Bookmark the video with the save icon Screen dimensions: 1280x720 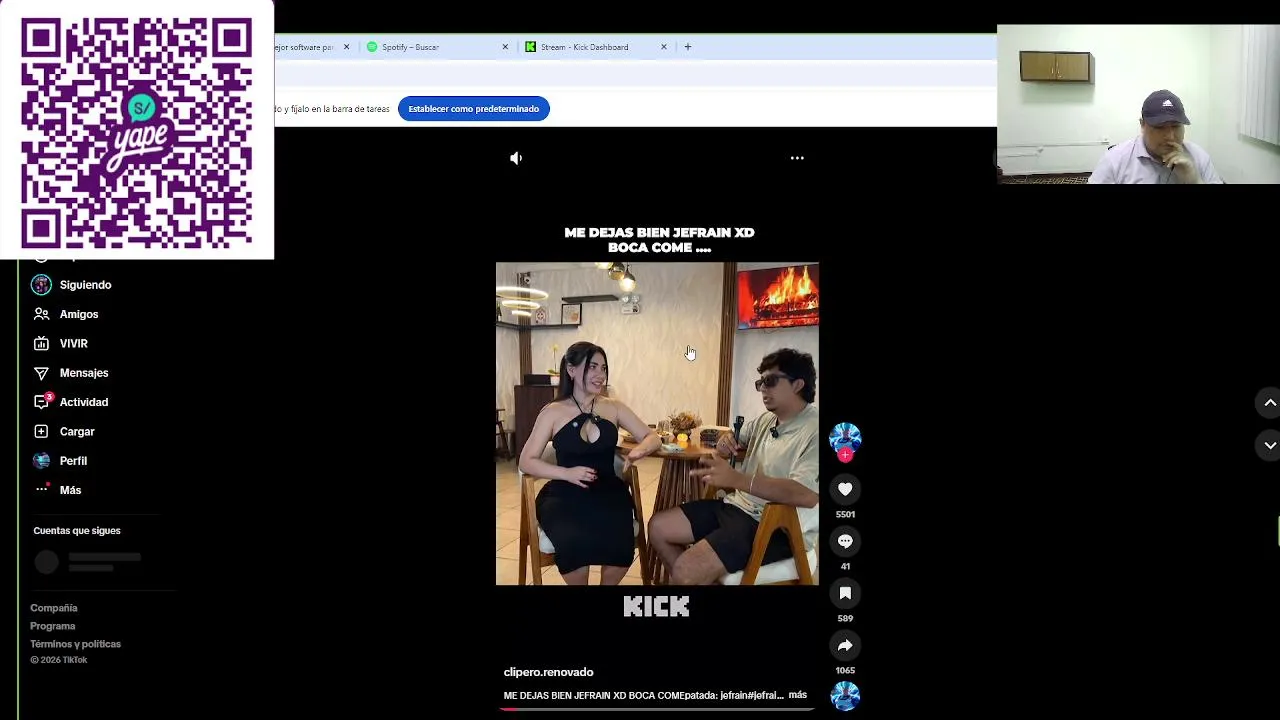(x=845, y=593)
